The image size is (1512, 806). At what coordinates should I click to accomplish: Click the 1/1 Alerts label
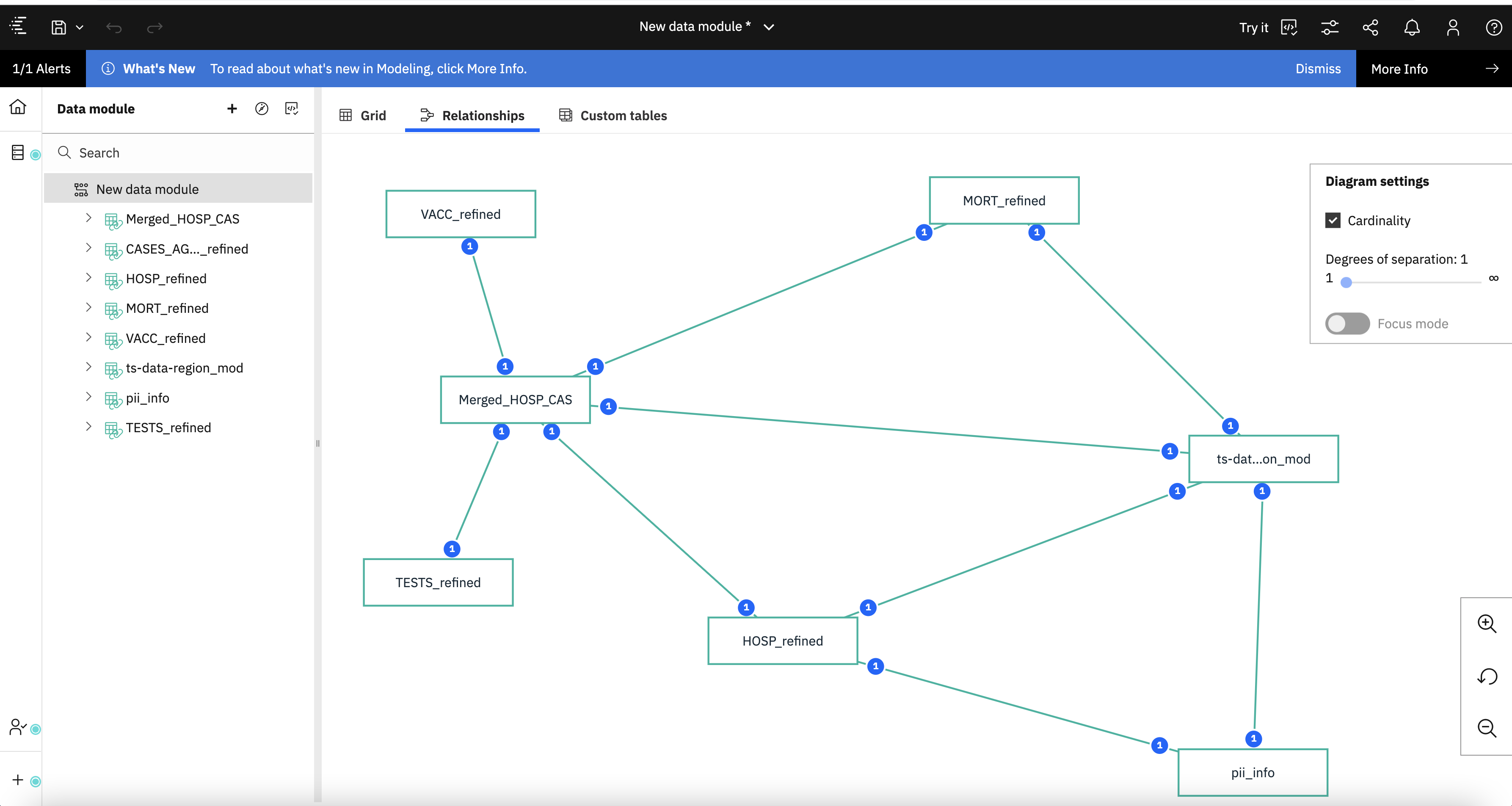coord(41,69)
